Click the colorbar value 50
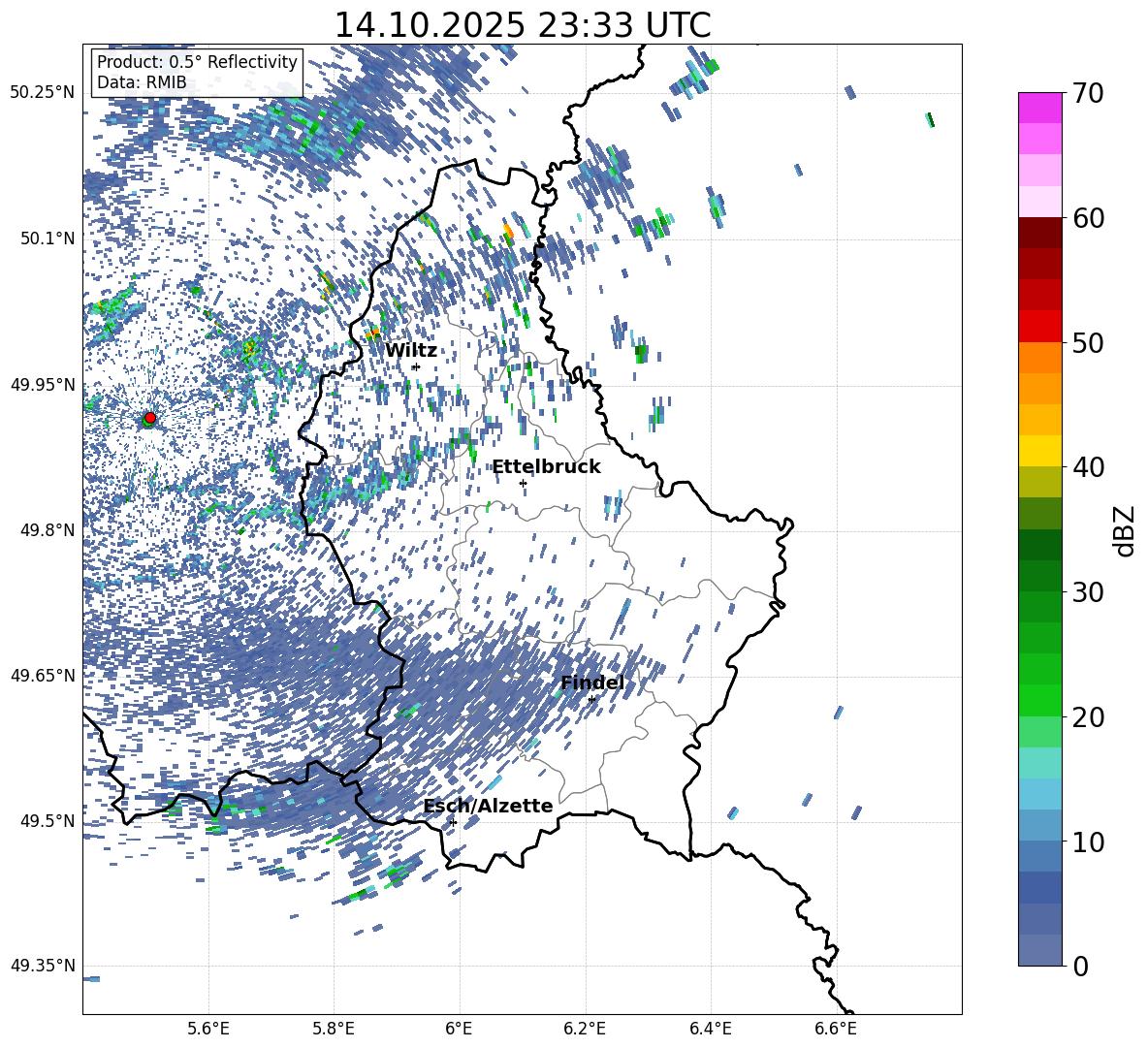The height and width of the screenshot is (1048, 1148). pyautogui.click(x=1088, y=342)
